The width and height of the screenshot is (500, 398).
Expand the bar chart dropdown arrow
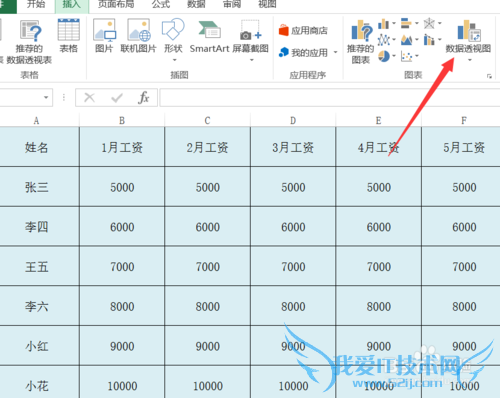[x=417, y=23]
